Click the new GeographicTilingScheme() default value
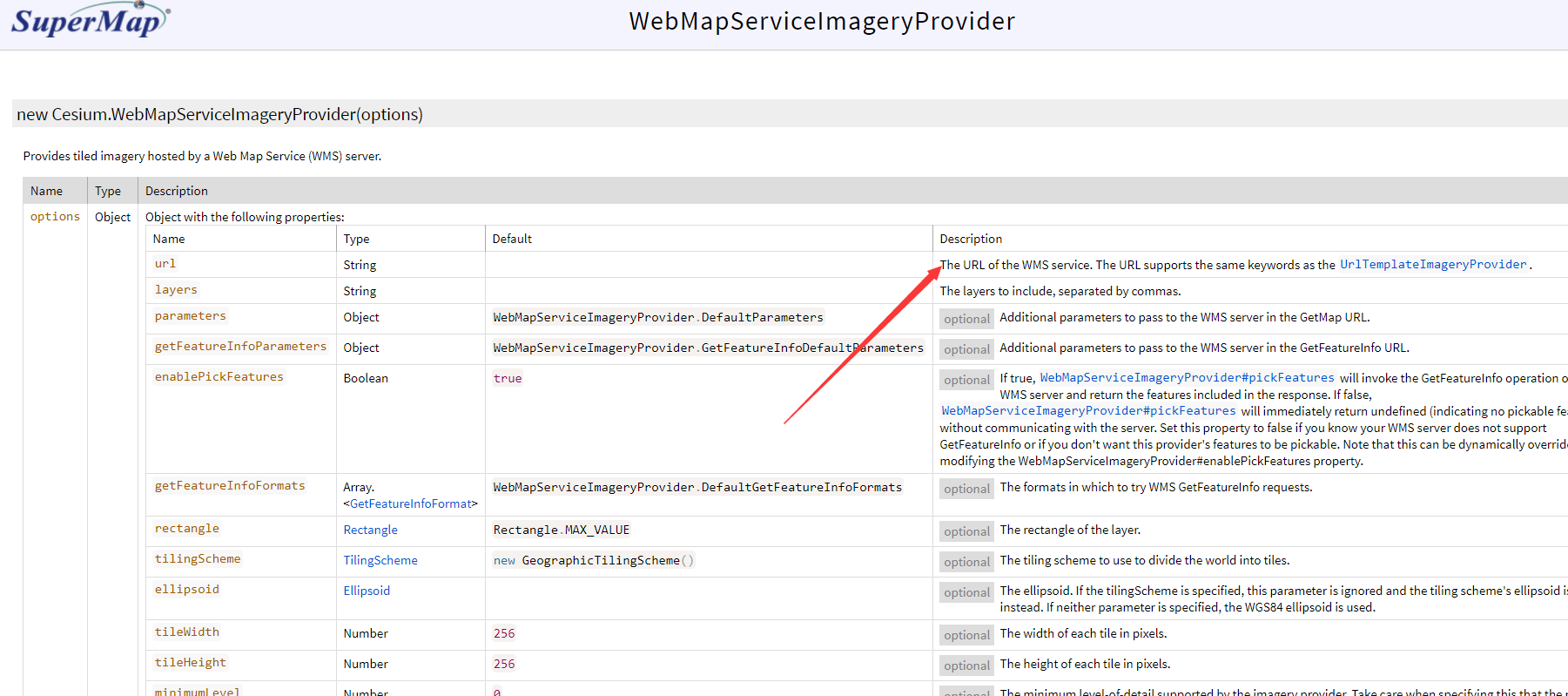Screen dimensions: 1568x696 (x=594, y=561)
